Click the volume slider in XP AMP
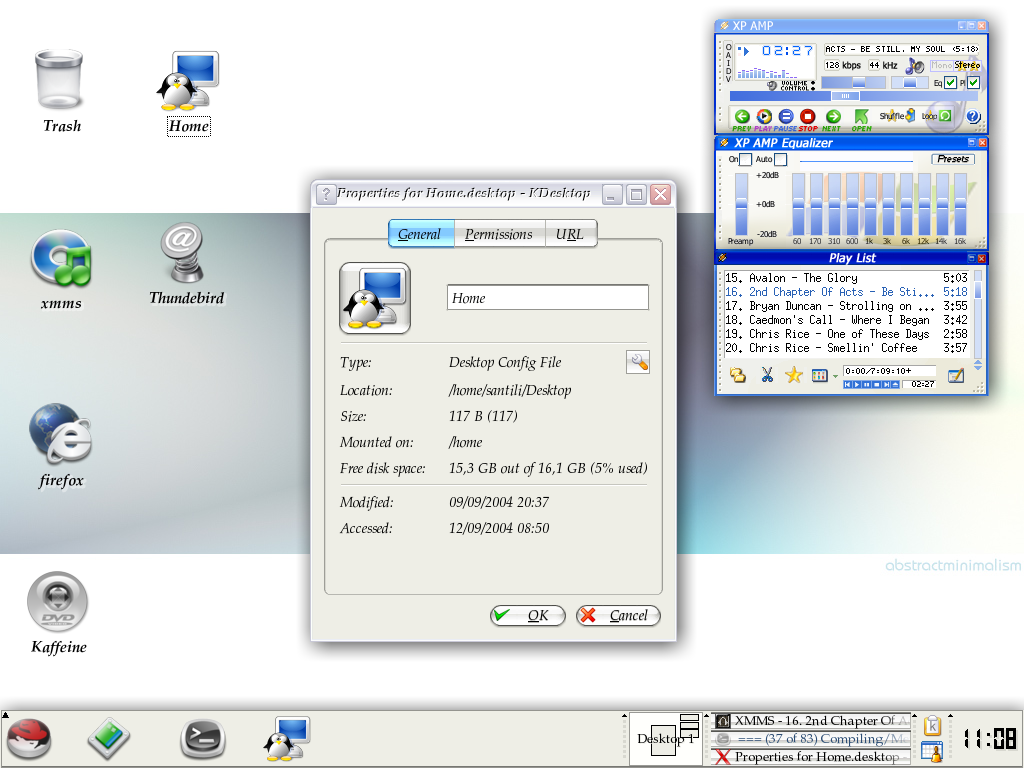Image resolution: width=1024 pixels, height=768 pixels. coord(854,82)
